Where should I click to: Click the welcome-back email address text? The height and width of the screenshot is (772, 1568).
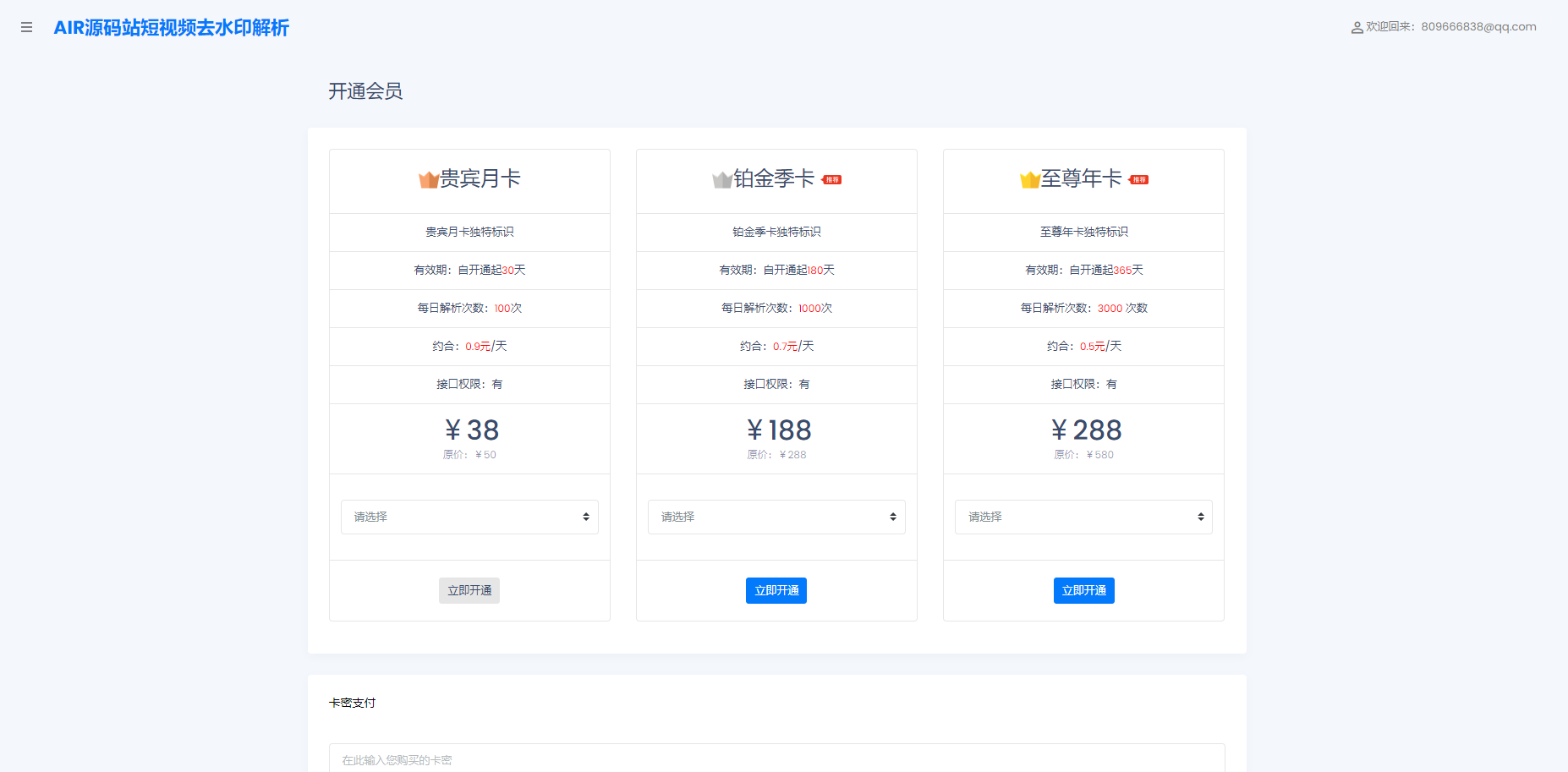pos(1478,27)
